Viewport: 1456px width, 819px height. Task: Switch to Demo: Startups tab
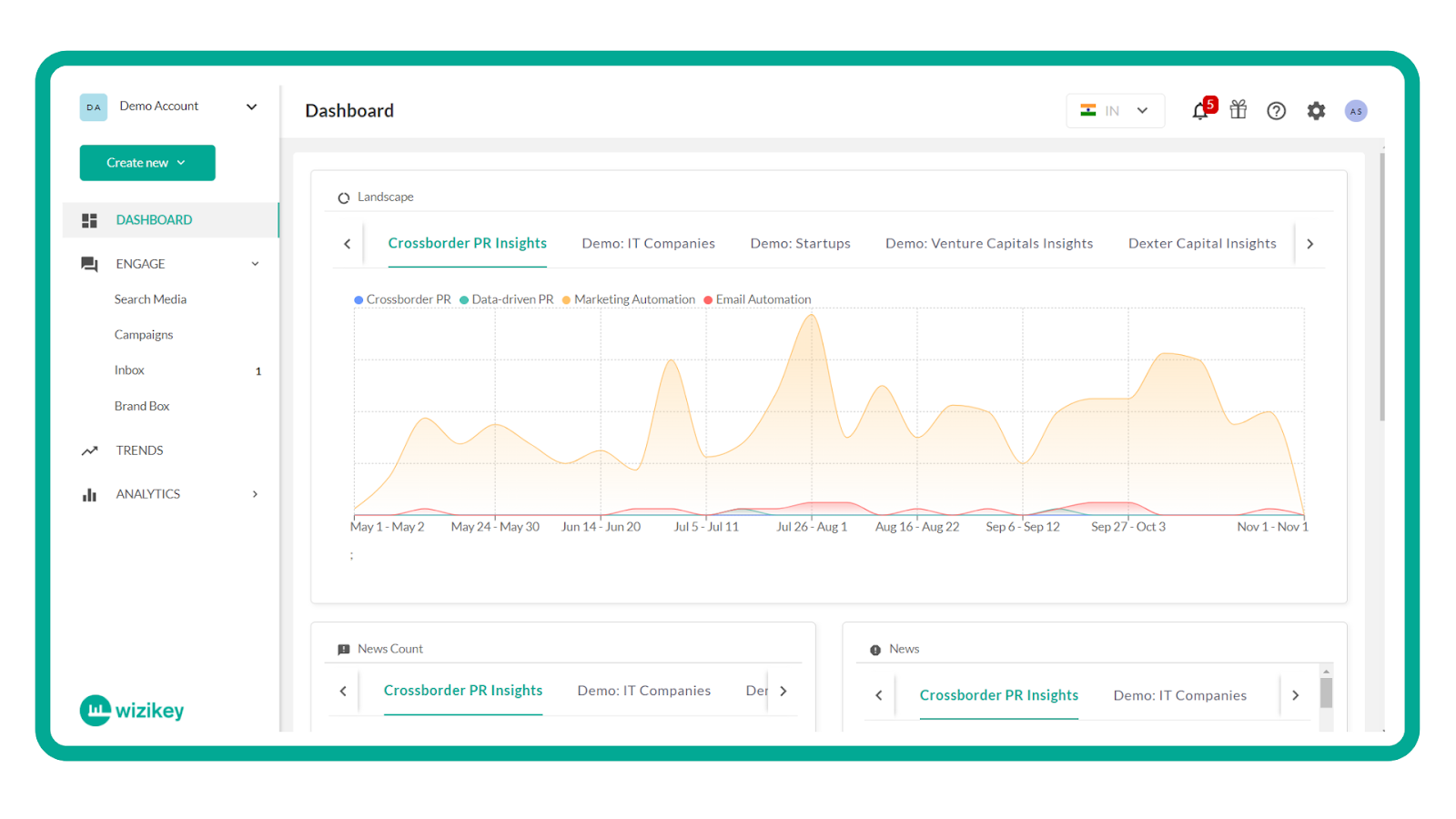[801, 244]
